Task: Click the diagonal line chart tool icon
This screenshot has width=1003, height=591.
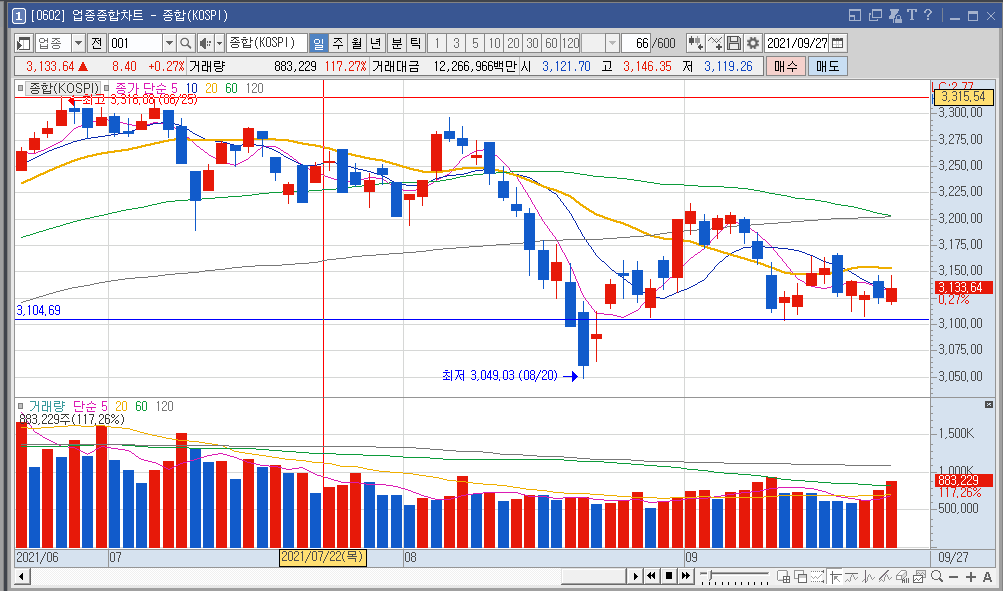Action: click(x=885, y=576)
